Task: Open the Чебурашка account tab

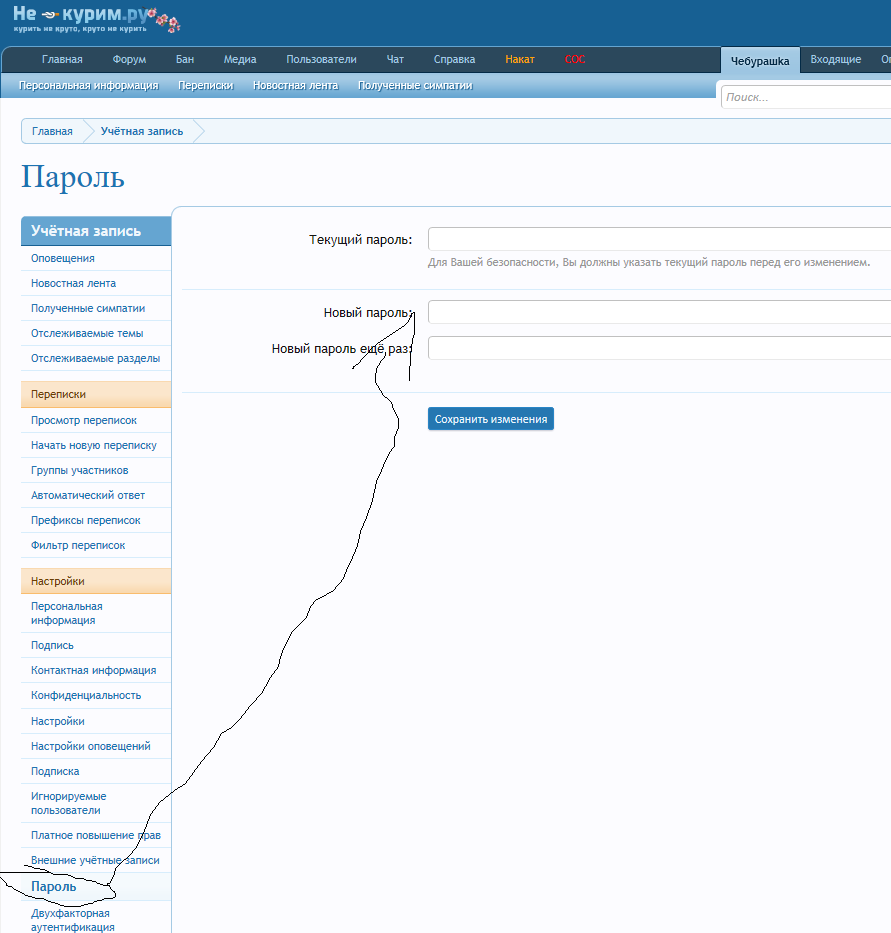Action: coord(760,61)
